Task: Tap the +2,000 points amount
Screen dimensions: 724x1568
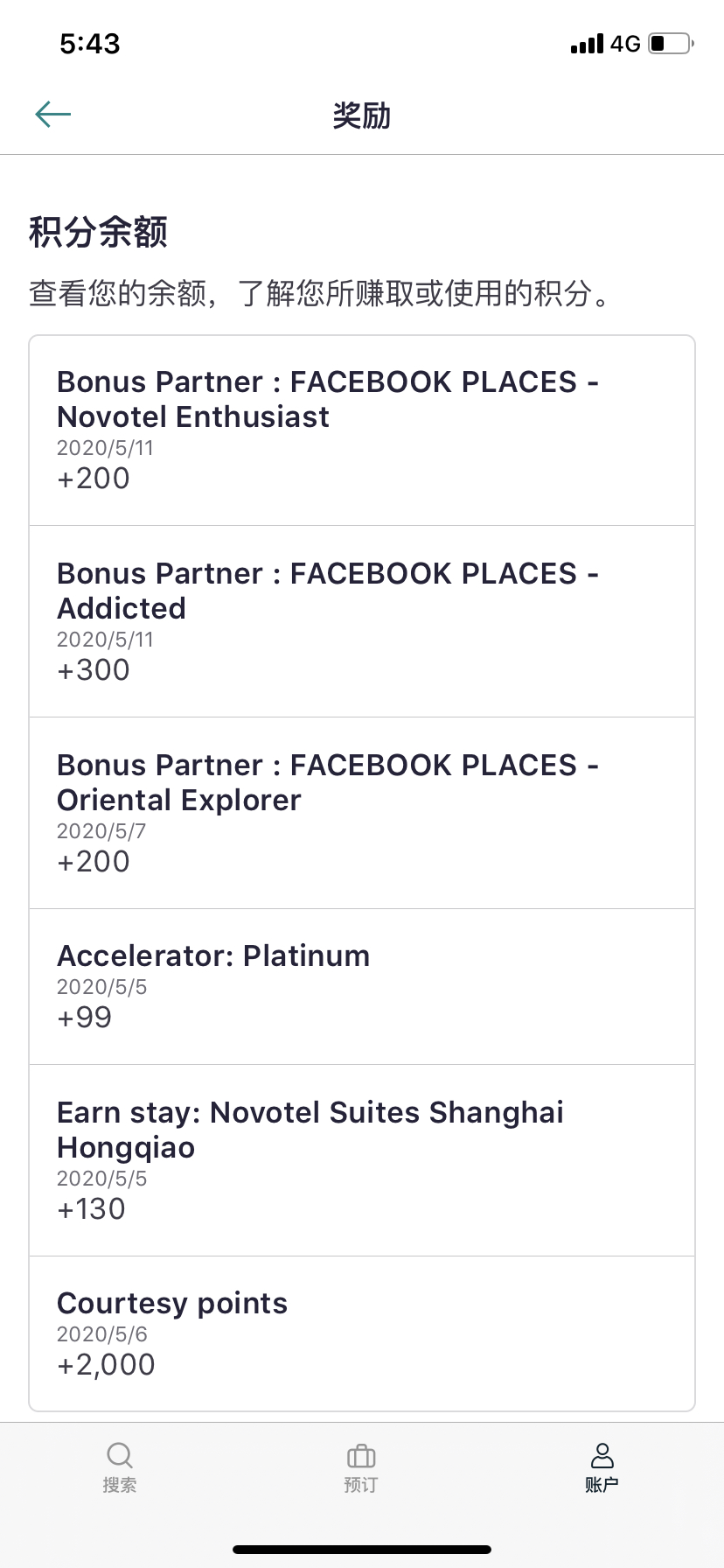Action: pyautogui.click(x=106, y=1365)
